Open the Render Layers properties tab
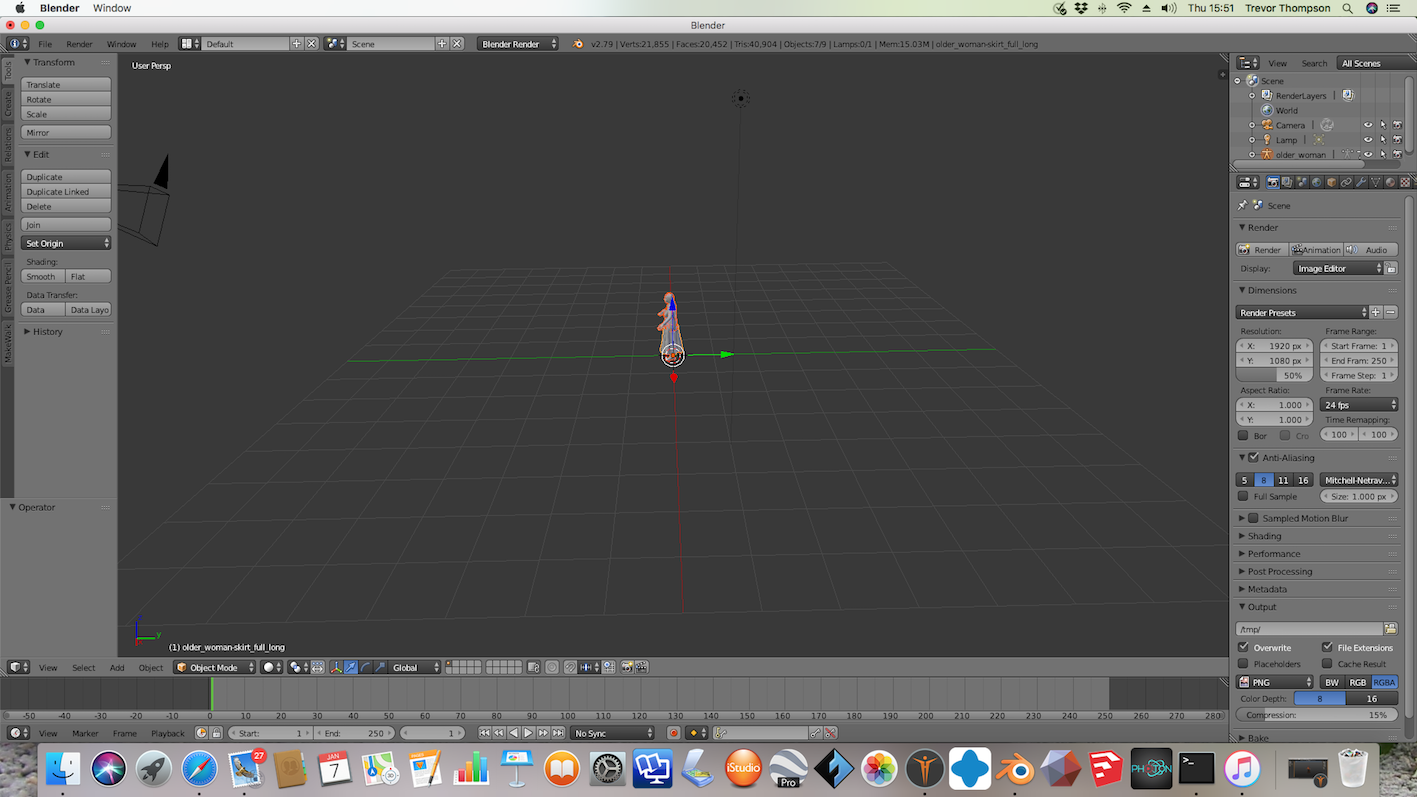The image size is (1417, 797). tap(1287, 182)
